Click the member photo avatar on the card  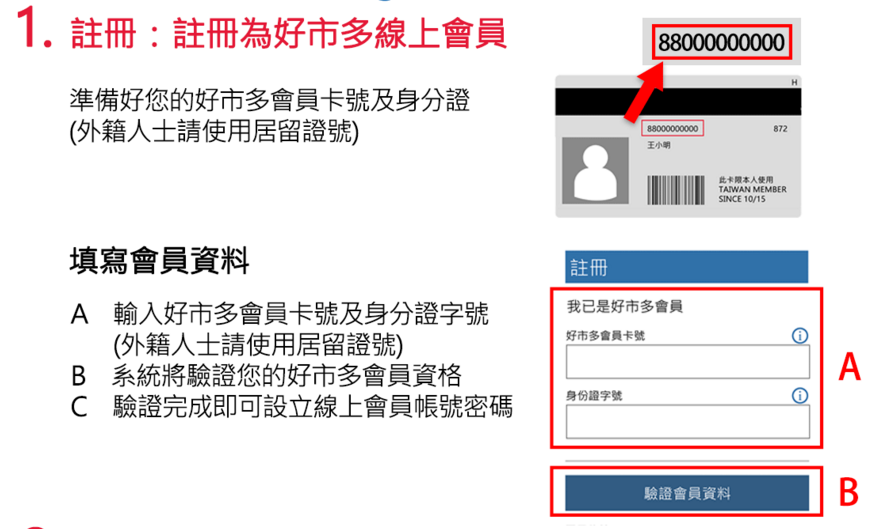click(595, 171)
